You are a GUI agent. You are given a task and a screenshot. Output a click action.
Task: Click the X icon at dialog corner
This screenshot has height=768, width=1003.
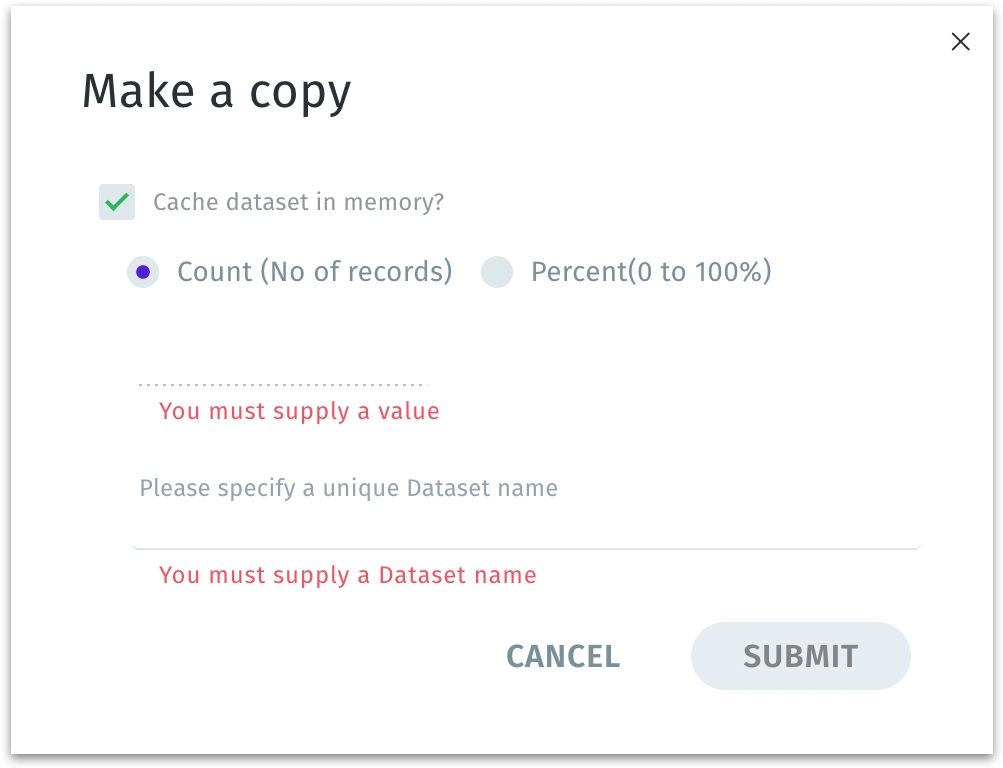click(960, 42)
